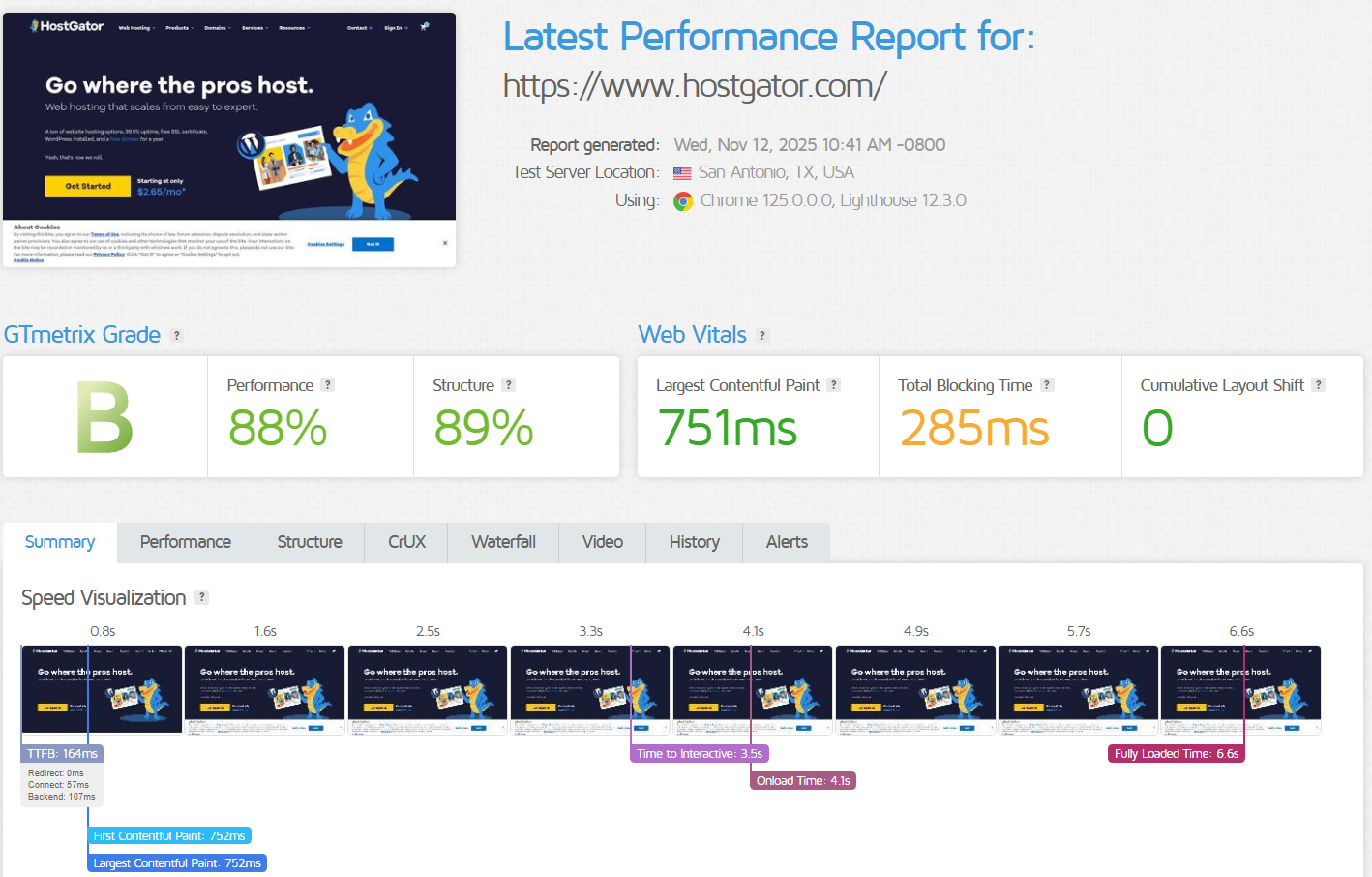This screenshot has width=1372, height=877.
Task: Click the Web Vitals heading
Action: (x=693, y=335)
